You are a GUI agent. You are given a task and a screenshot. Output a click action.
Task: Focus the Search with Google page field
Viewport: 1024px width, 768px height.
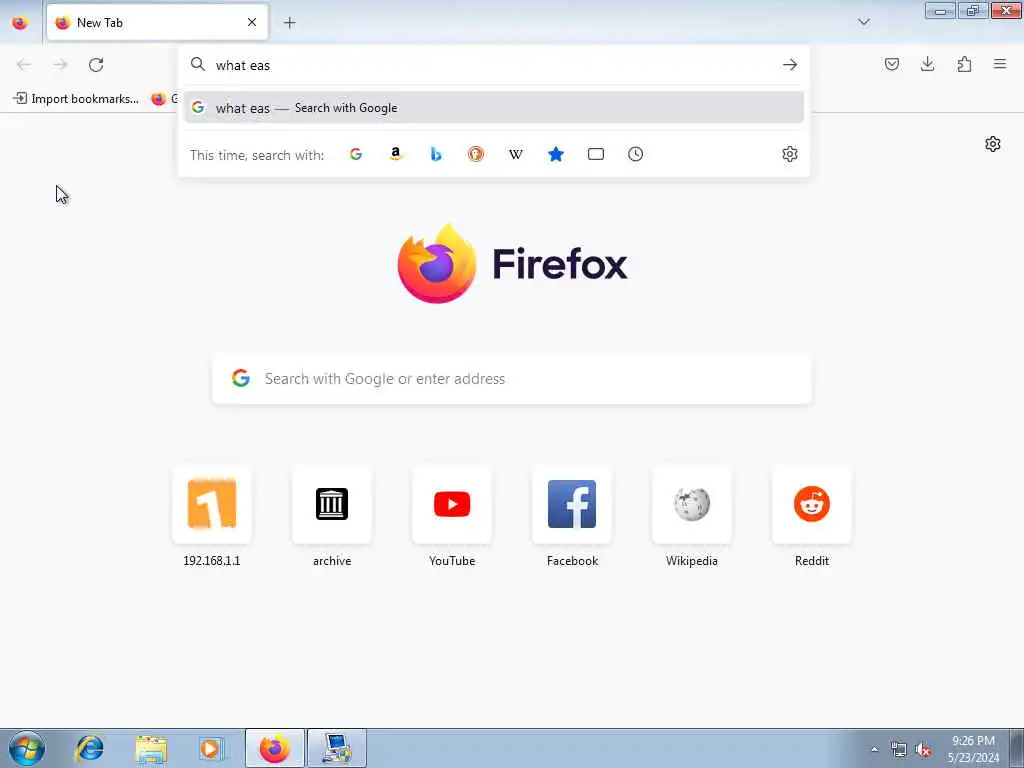(512, 379)
